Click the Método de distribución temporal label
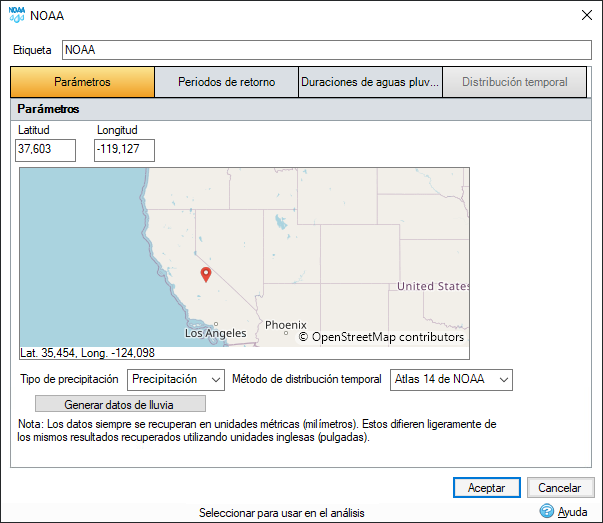Image resolution: width=603 pixels, height=523 pixels. (306, 379)
